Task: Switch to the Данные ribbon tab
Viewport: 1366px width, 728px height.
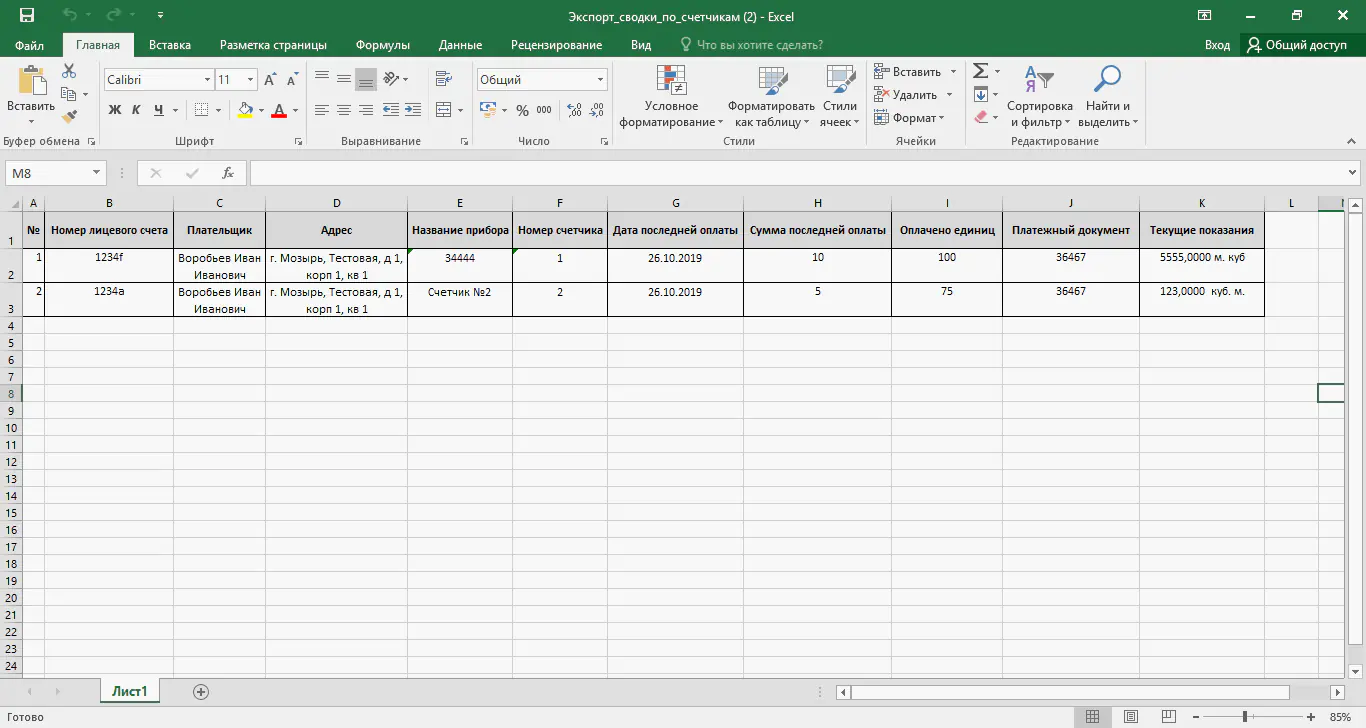Action: point(460,45)
